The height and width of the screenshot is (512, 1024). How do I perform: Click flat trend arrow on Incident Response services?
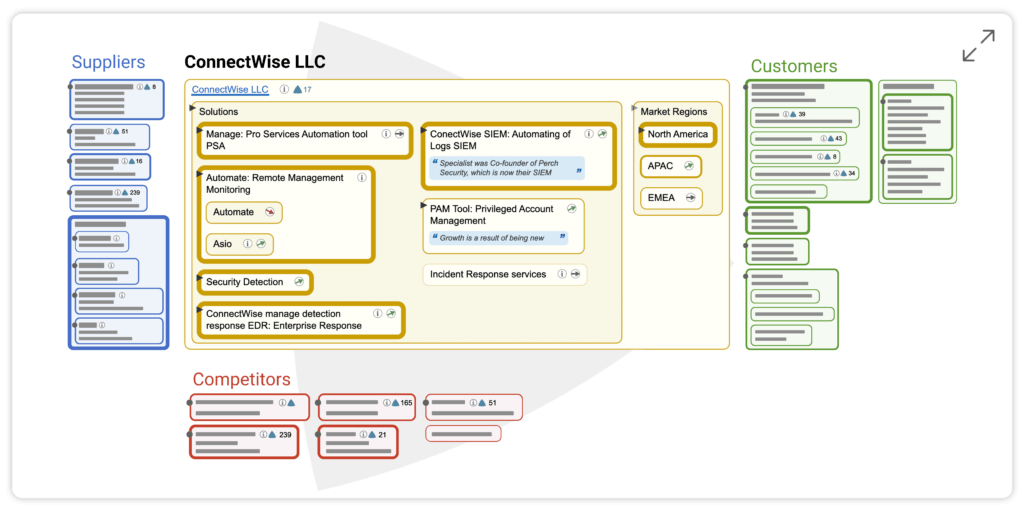pyautogui.click(x=575, y=274)
